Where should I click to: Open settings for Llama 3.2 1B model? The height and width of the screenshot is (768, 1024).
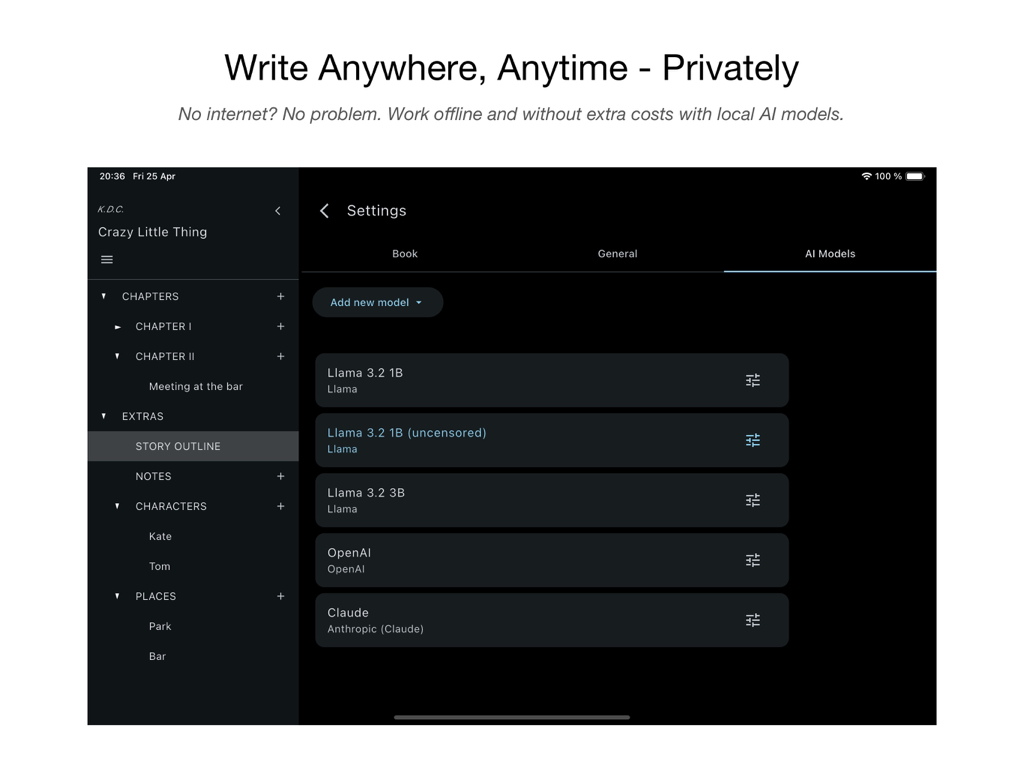[x=753, y=380]
